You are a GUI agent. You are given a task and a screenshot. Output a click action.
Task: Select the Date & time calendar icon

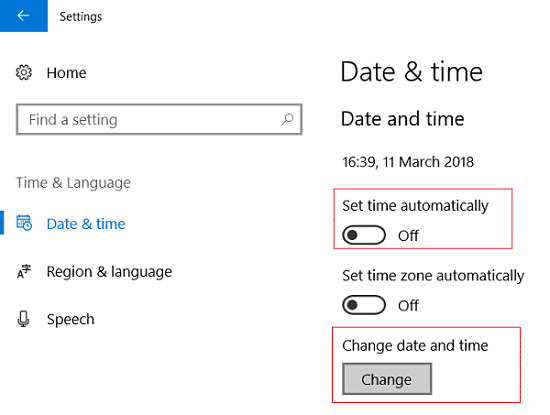pyautogui.click(x=24, y=223)
